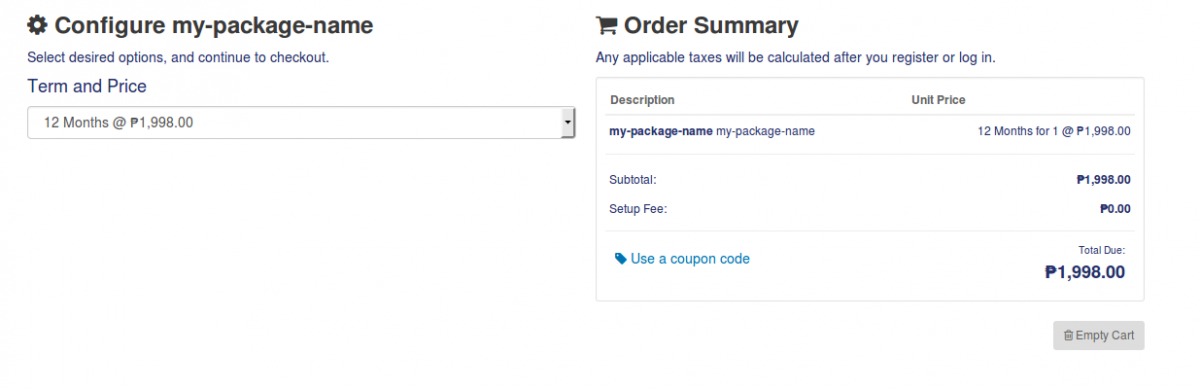Click the Setup Fee value ₱0.00
Viewport: 1200px width, 389px height.
click(1115, 209)
